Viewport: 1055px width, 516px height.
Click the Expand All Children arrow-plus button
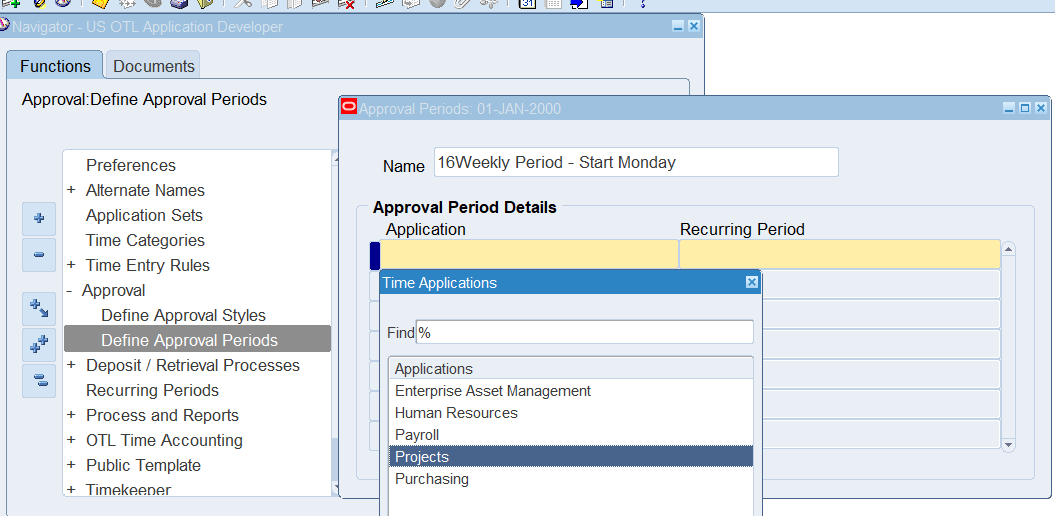[x=39, y=308]
